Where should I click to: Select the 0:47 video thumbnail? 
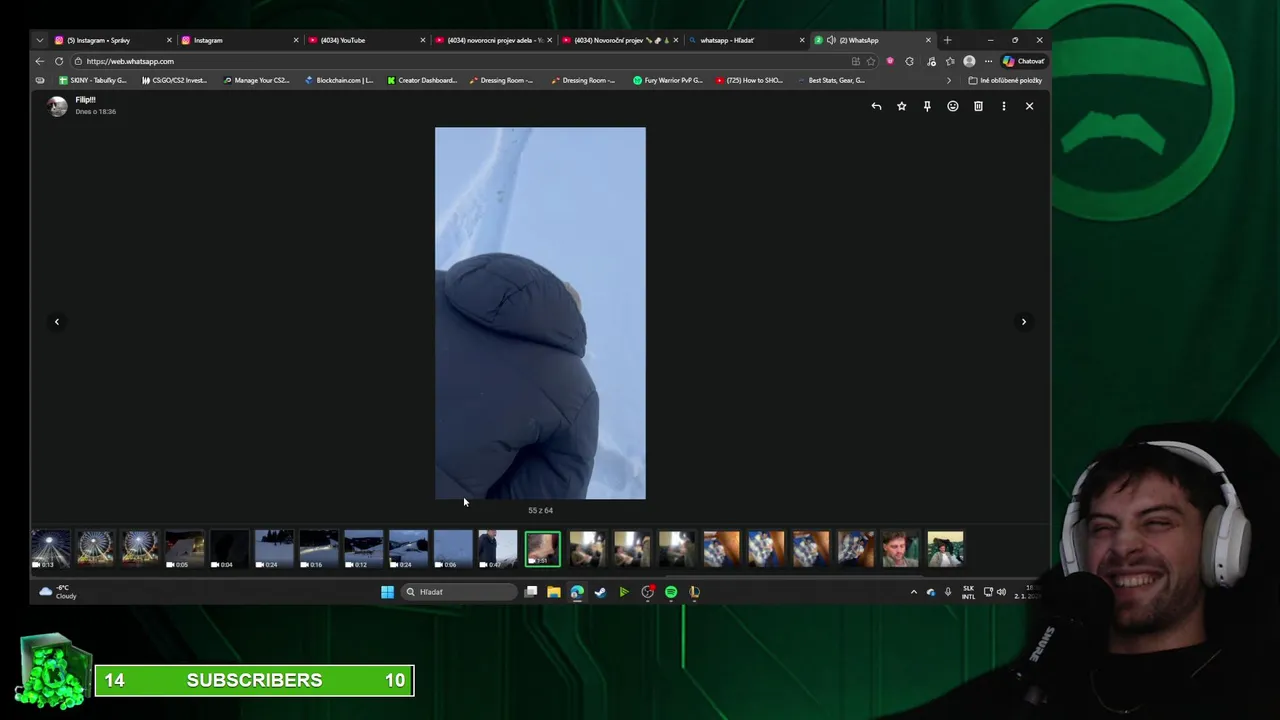(497, 549)
